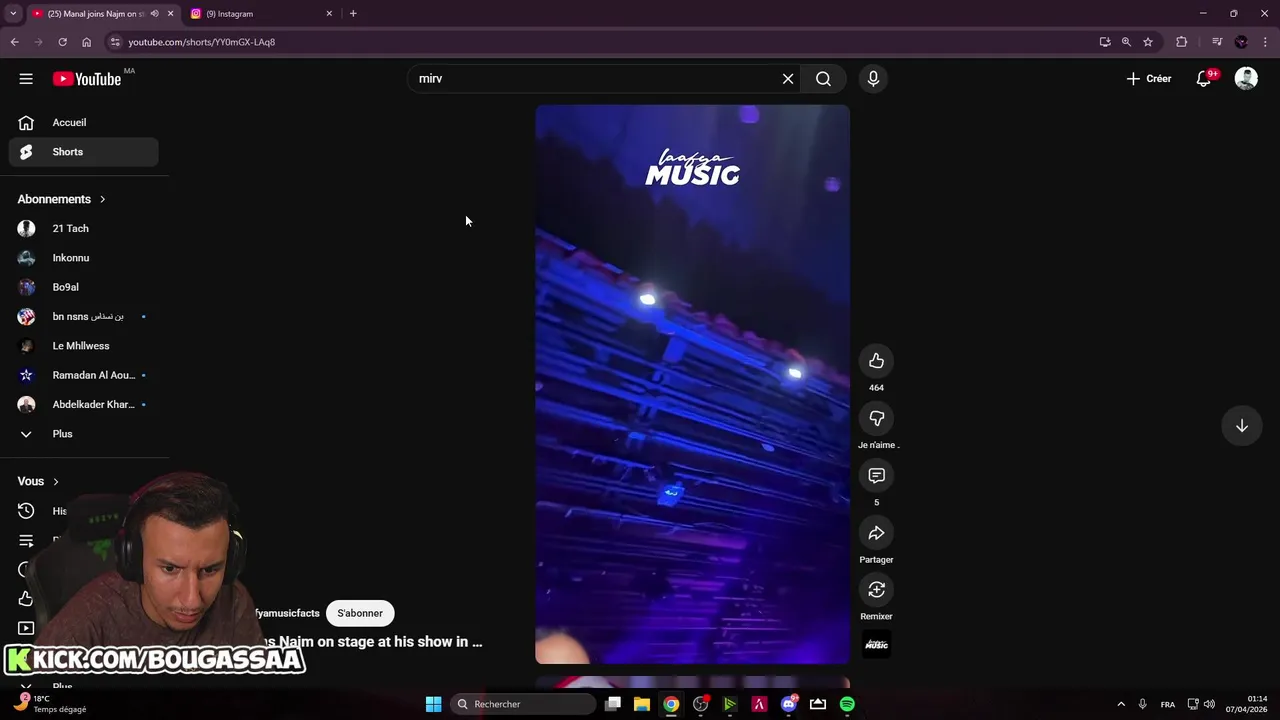Expand Abonnements section chevron

[102, 199]
